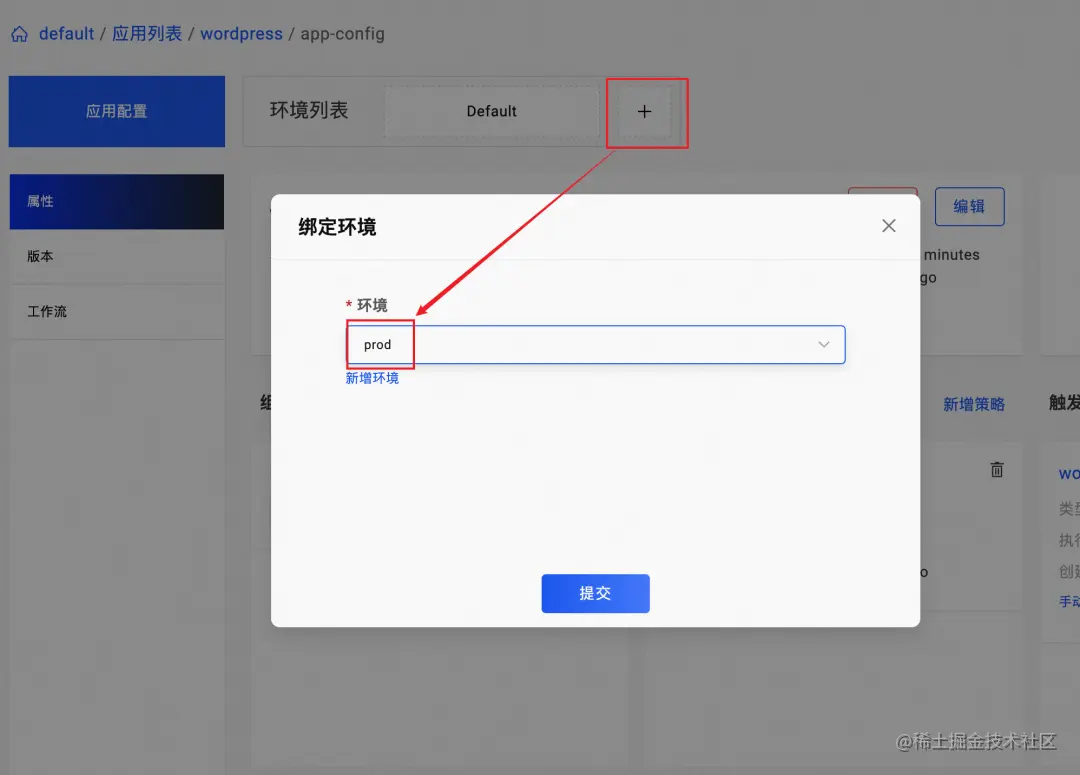Open the 环境 dropdown showing prod
This screenshot has width=1080, height=775.
click(x=595, y=344)
